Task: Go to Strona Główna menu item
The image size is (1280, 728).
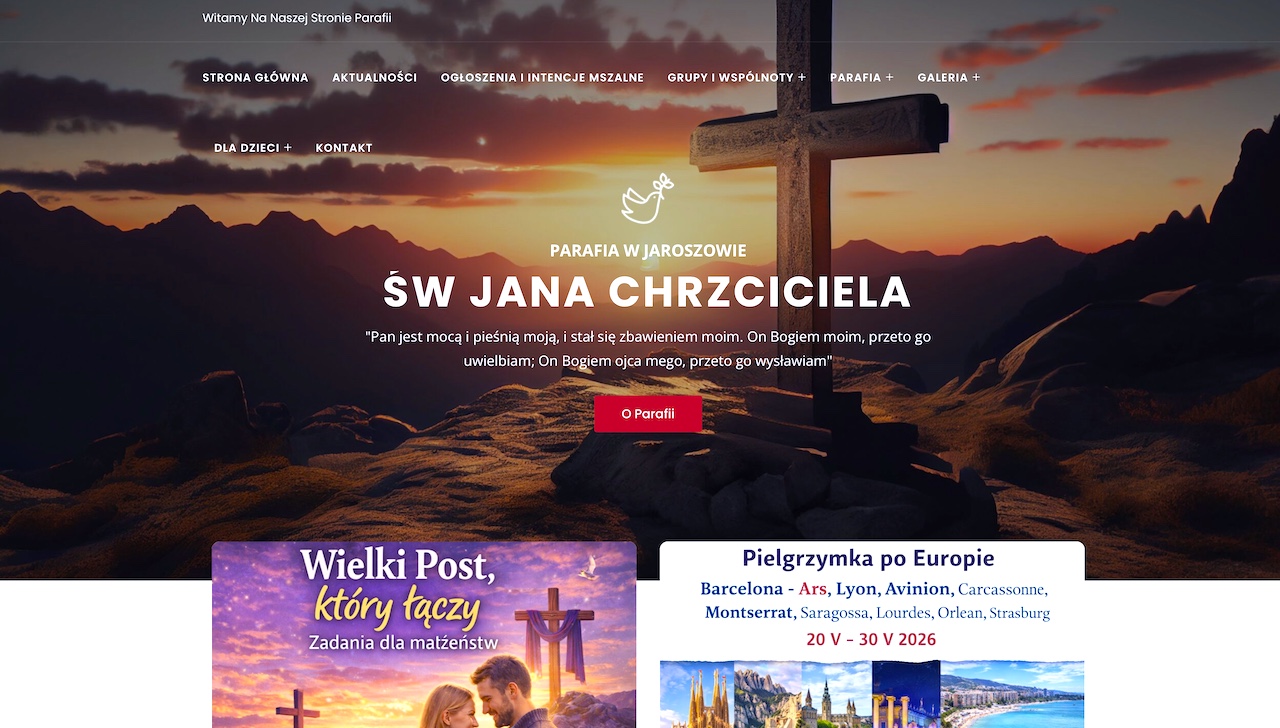Action: click(x=255, y=77)
